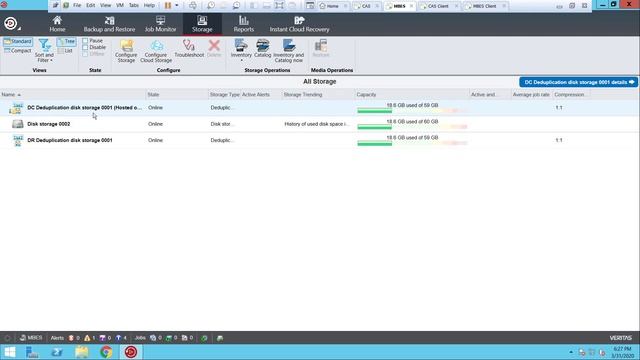The width and height of the screenshot is (640, 360).
Task: Click capacity bar of Disk storage 0002
Action: pyautogui.click(x=412, y=127)
